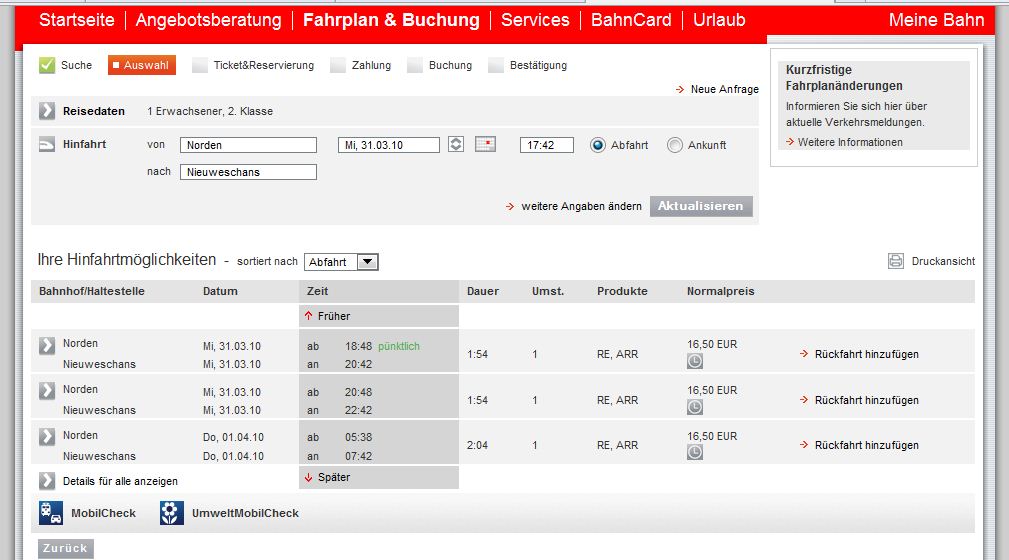The width and height of the screenshot is (1009, 560).
Task: Click the Druckansicht printer icon
Action: point(896,261)
